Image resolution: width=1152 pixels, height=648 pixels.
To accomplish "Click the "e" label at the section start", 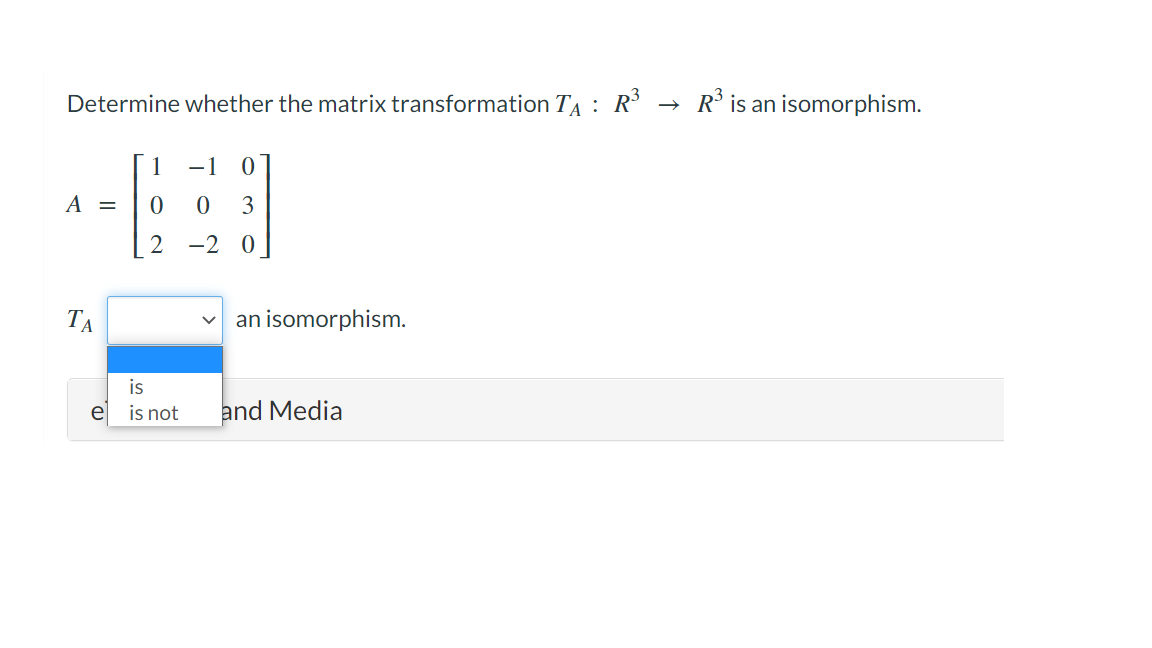I will coord(97,410).
